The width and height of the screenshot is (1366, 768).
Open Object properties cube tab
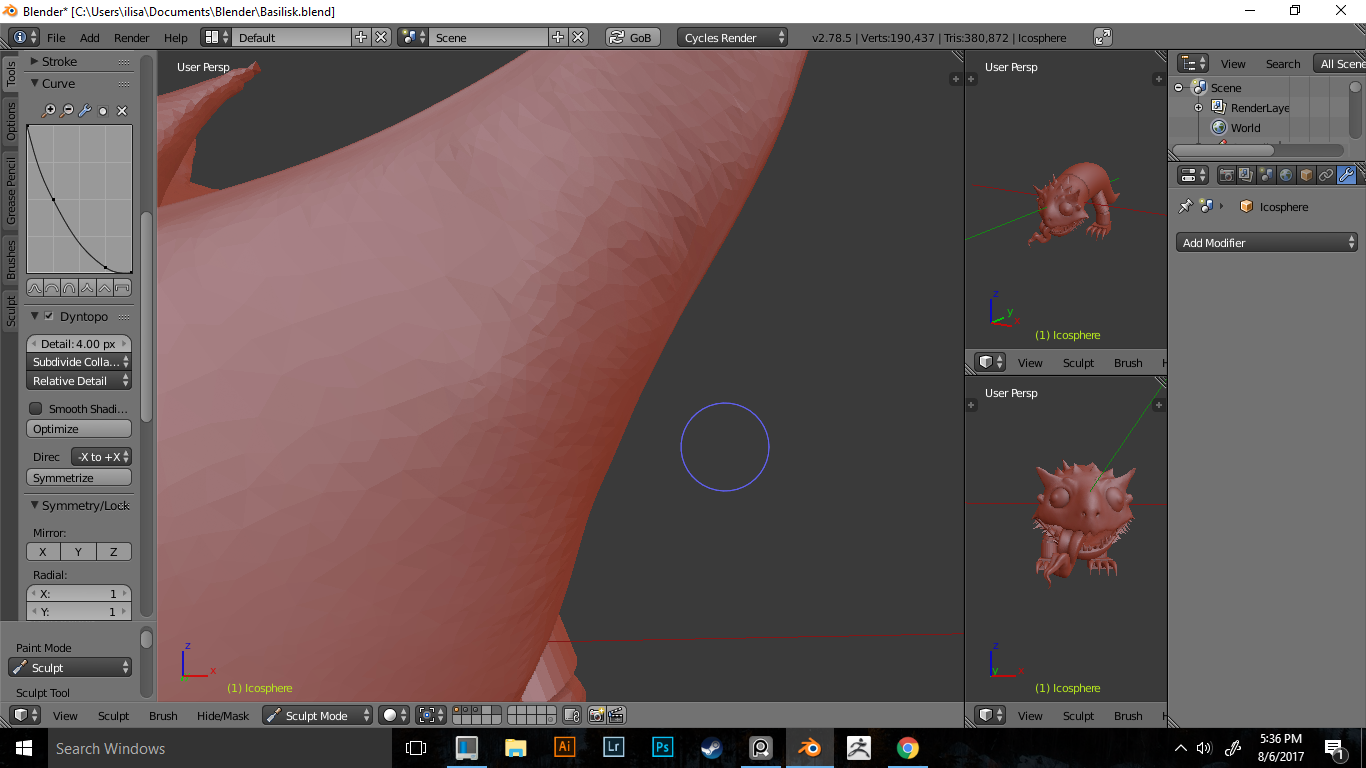pyautogui.click(x=1306, y=175)
